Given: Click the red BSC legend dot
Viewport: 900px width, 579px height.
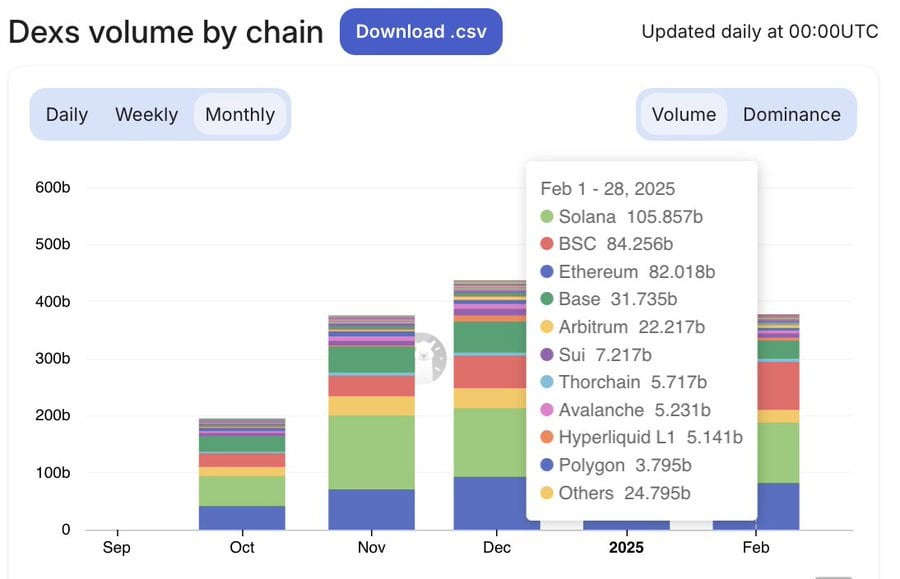Looking at the screenshot, I should (546, 244).
